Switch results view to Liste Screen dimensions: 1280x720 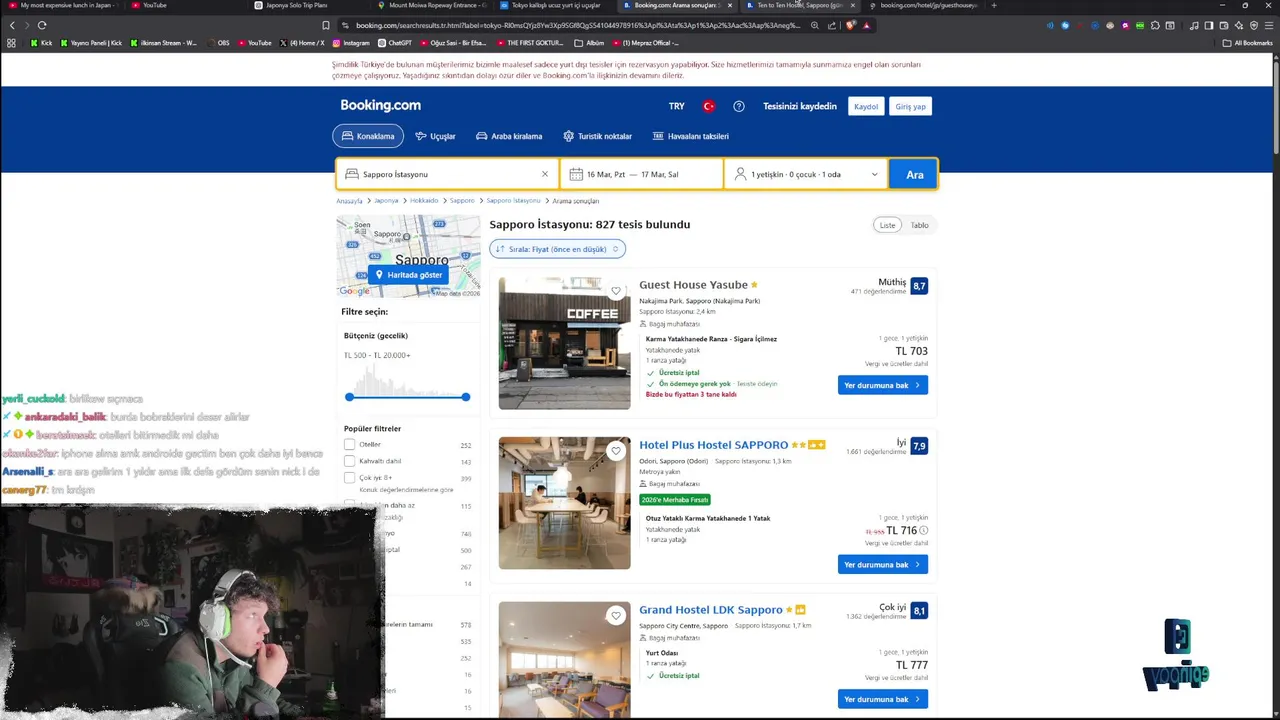coord(887,225)
